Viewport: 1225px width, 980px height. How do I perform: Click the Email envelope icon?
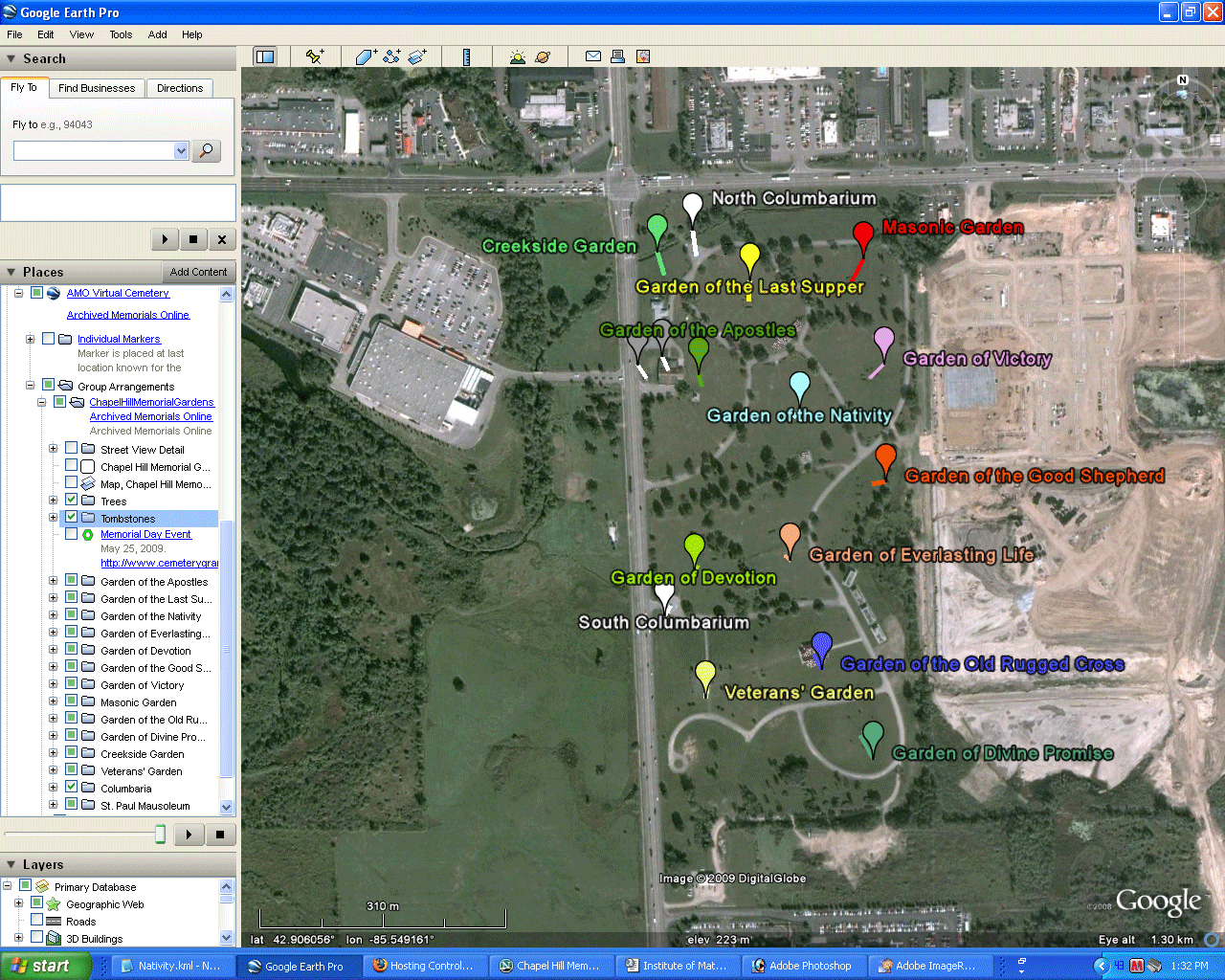tap(593, 57)
